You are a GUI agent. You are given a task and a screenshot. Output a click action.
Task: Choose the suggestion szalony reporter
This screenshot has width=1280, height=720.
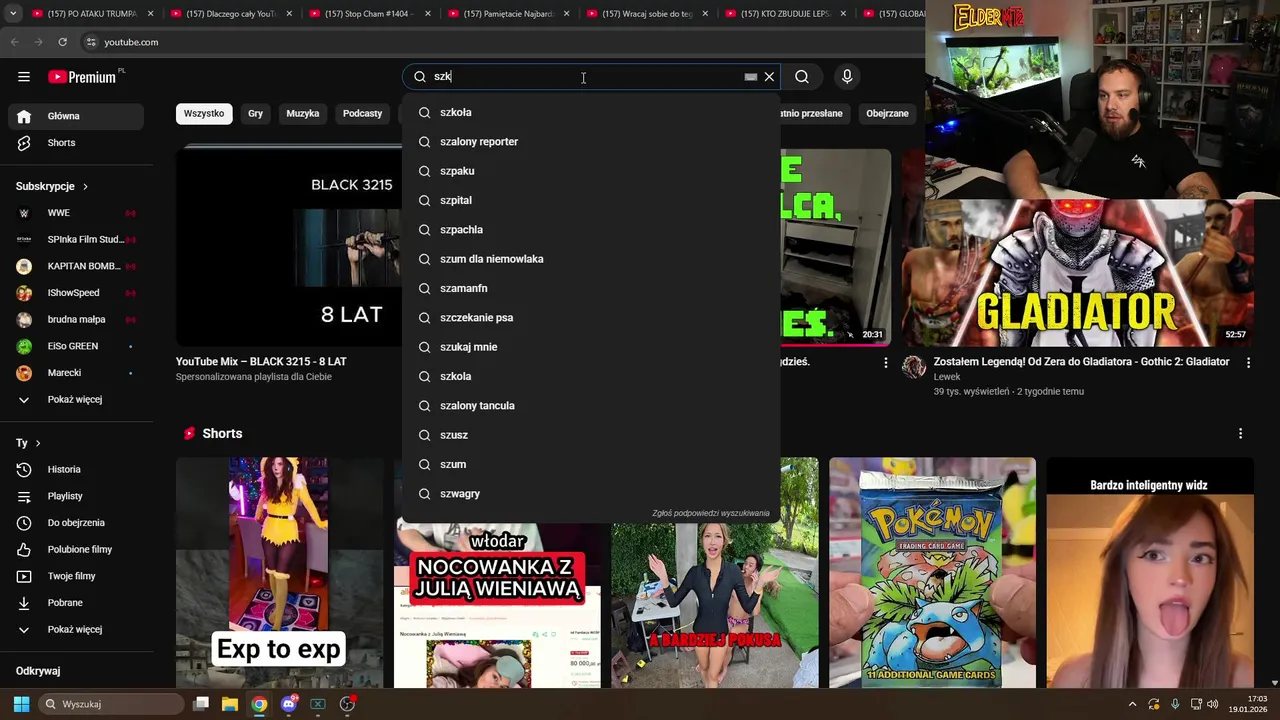(591, 142)
